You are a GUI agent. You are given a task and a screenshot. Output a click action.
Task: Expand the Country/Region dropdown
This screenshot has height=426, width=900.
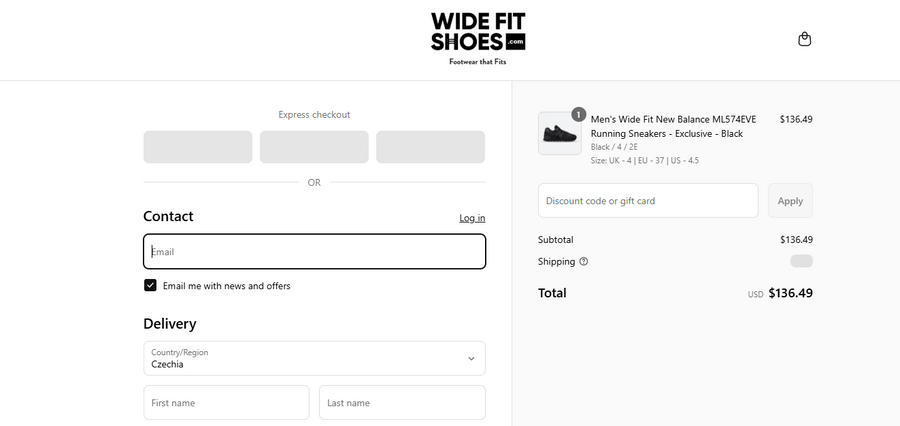click(314, 358)
